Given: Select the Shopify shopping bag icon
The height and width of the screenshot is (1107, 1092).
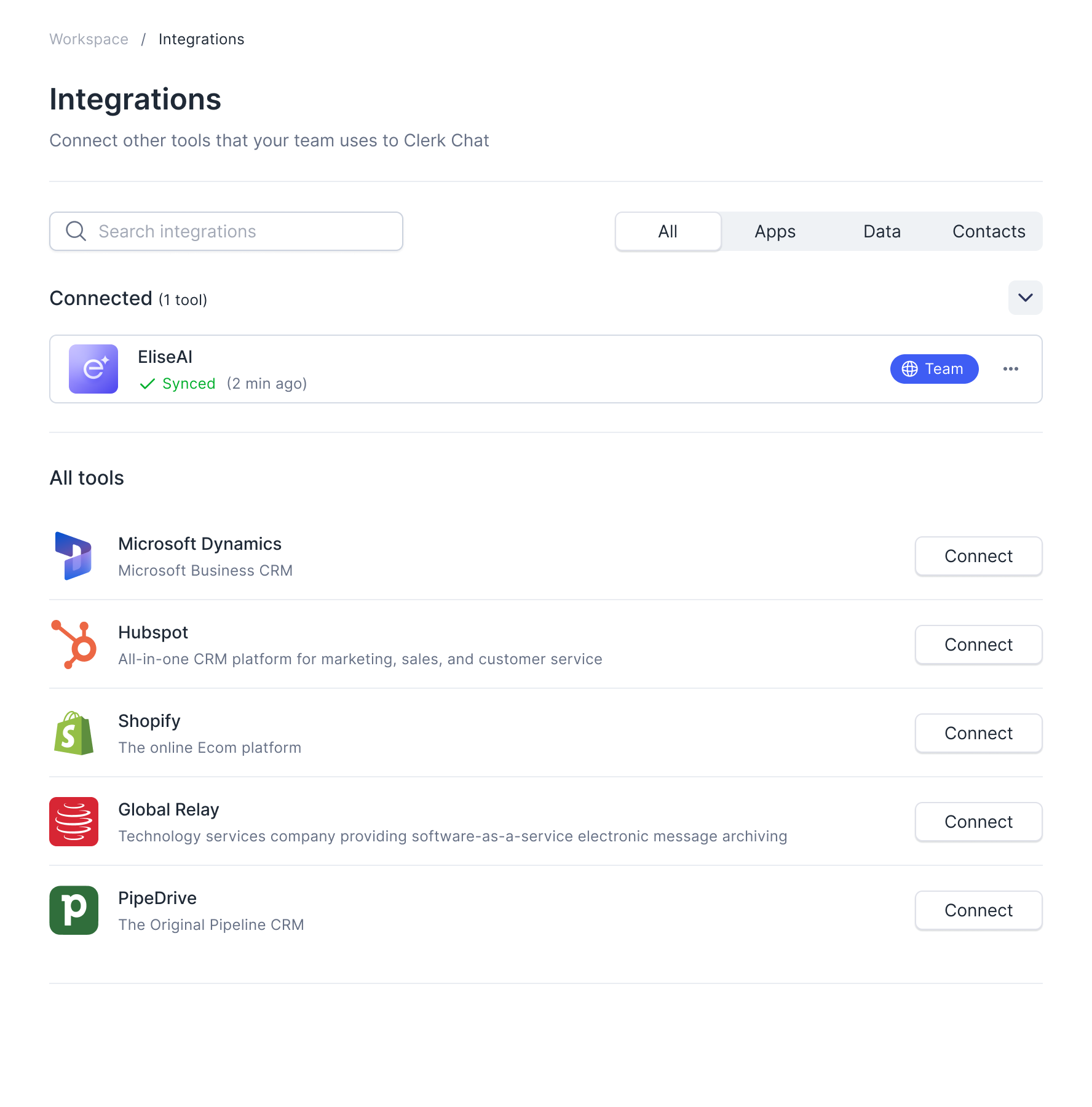Looking at the screenshot, I should 73,733.
